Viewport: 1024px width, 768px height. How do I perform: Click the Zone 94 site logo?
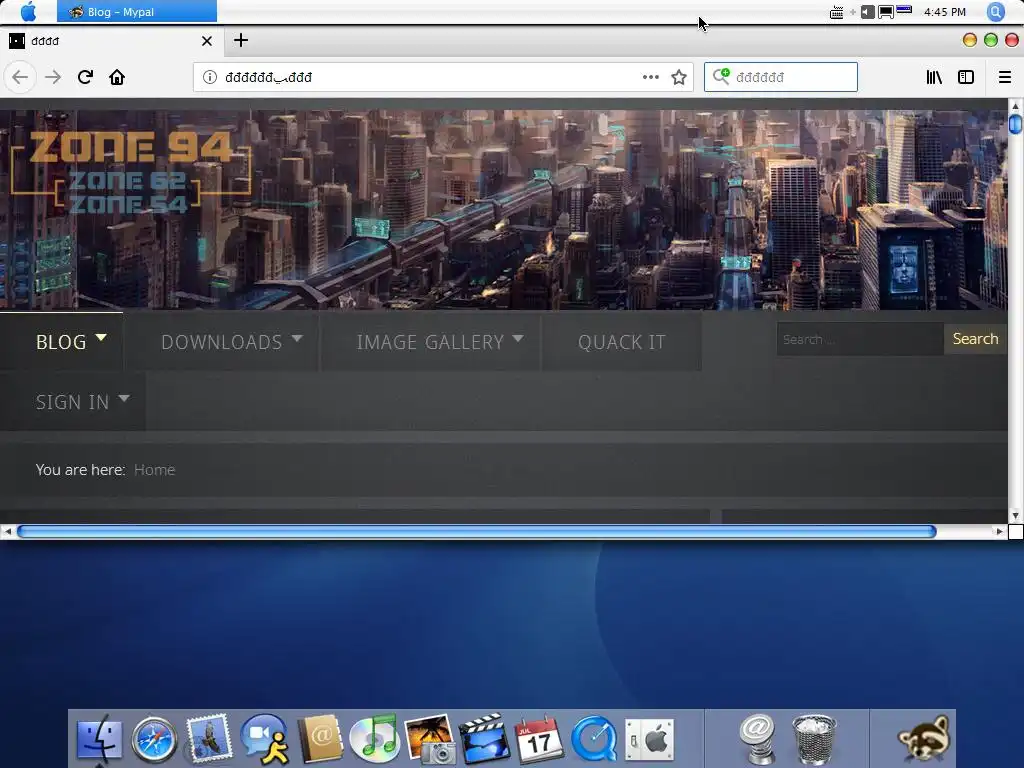click(131, 172)
